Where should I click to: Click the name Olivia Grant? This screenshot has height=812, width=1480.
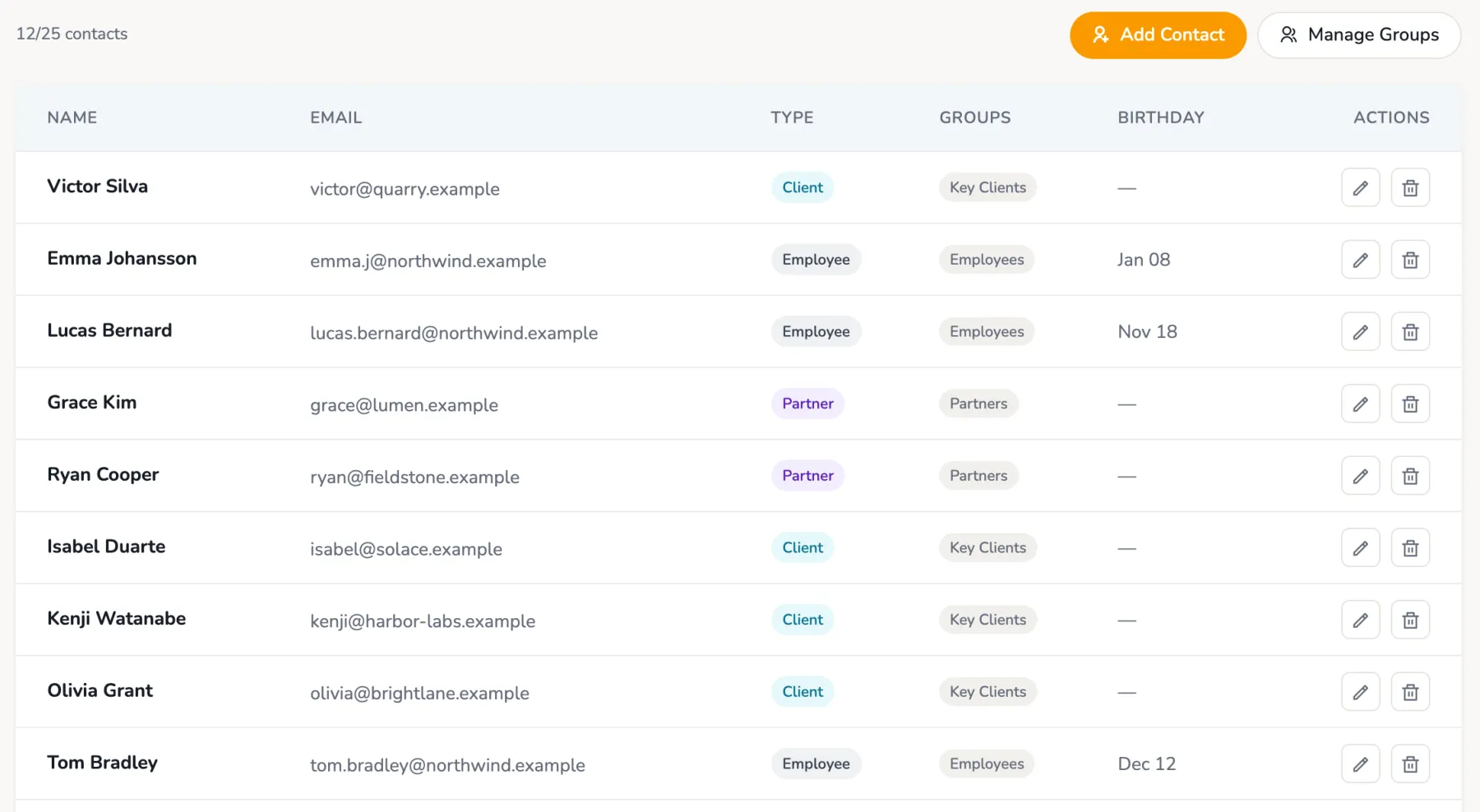coord(100,690)
